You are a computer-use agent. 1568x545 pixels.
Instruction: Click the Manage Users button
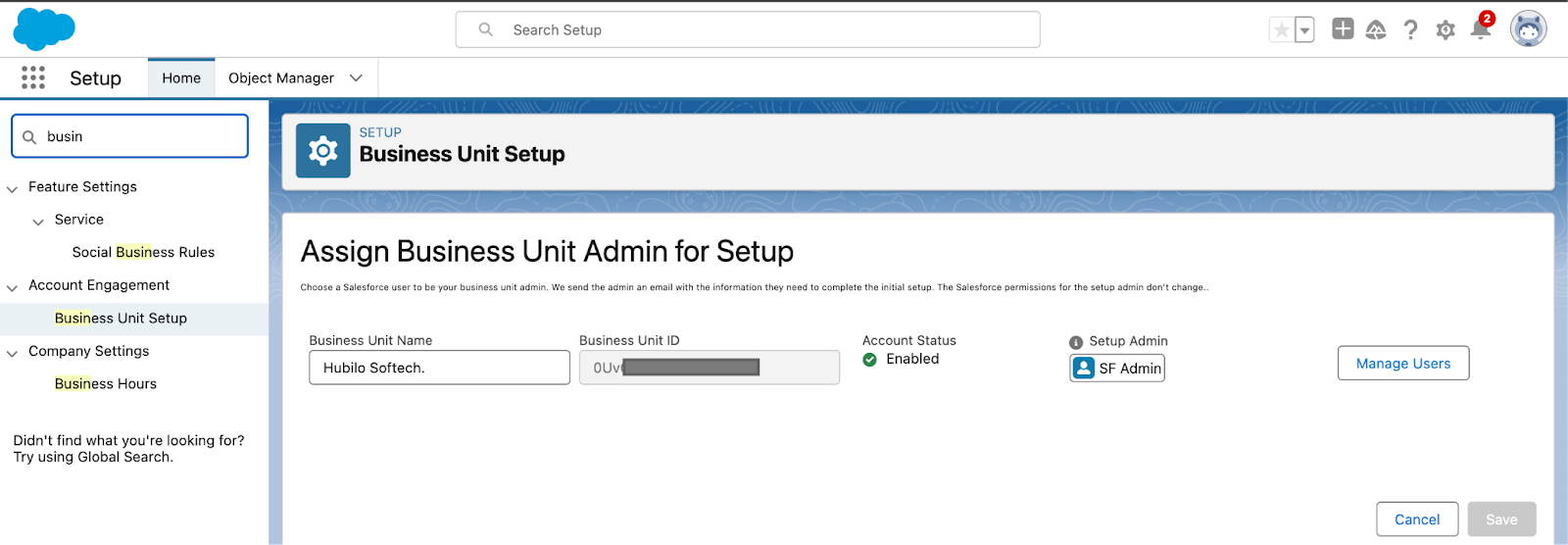(1403, 363)
